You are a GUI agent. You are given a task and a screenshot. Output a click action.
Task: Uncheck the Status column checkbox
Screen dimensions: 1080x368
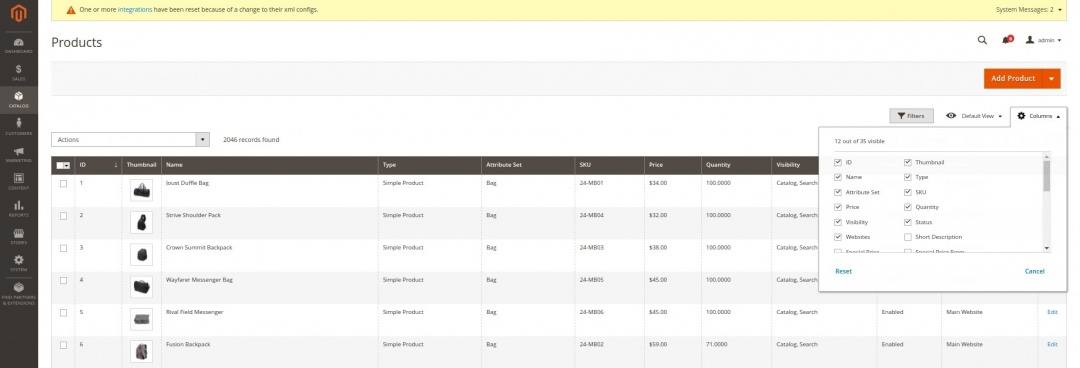click(x=908, y=222)
